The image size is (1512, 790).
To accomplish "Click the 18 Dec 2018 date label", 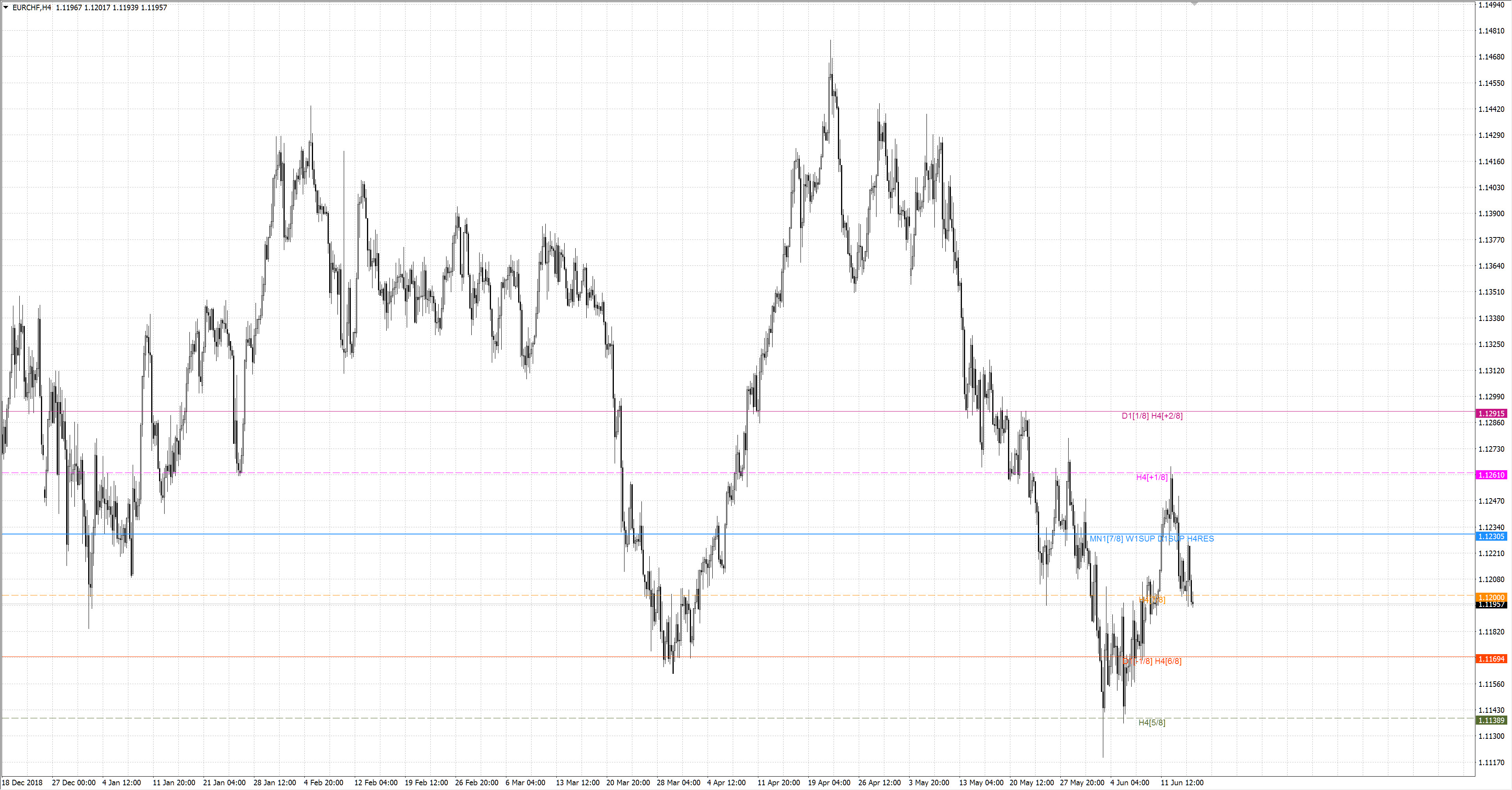I will click(22, 783).
